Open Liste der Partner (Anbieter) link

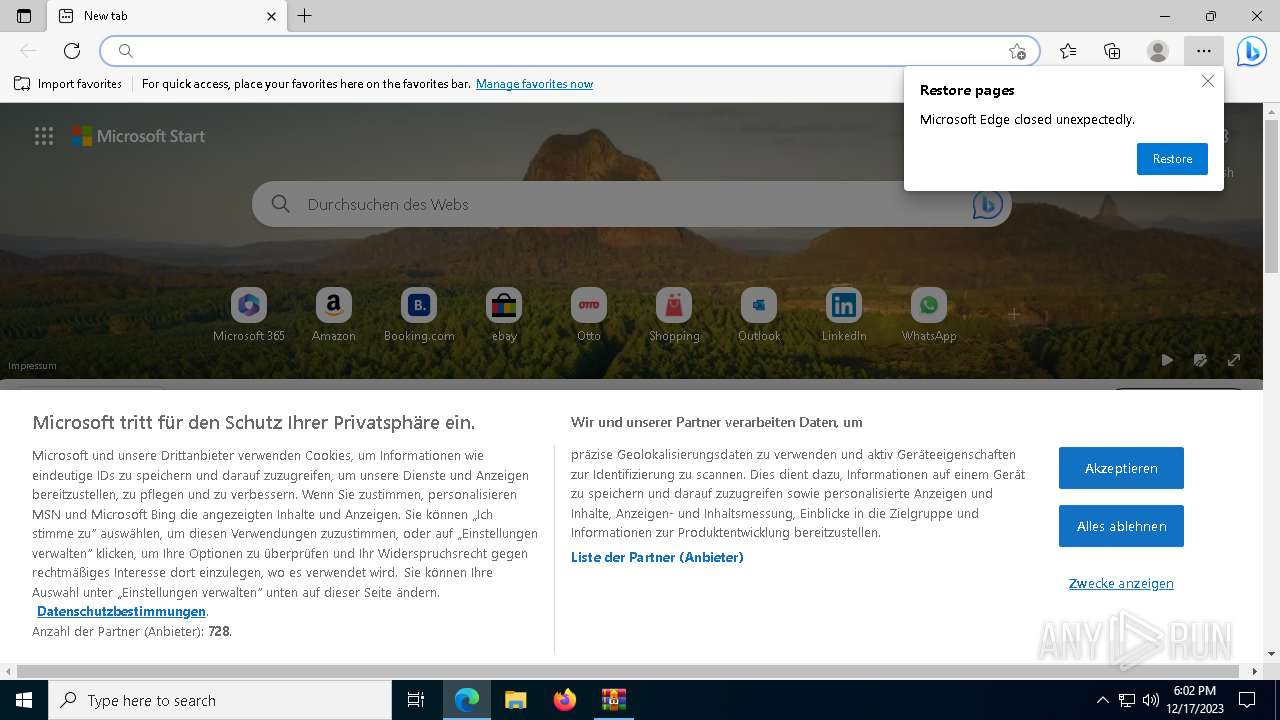tap(657, 558)
